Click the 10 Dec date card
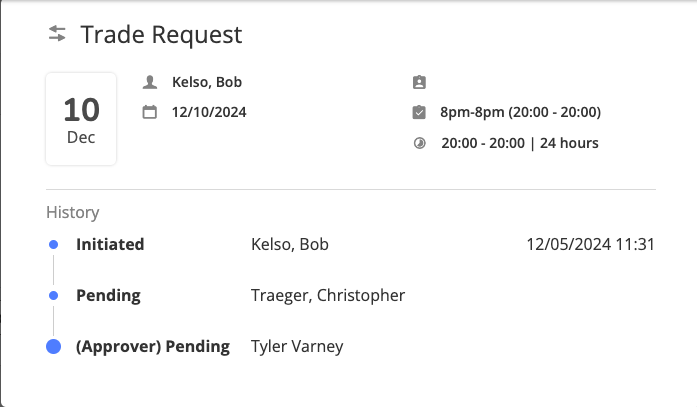 [x=81, y=119]
